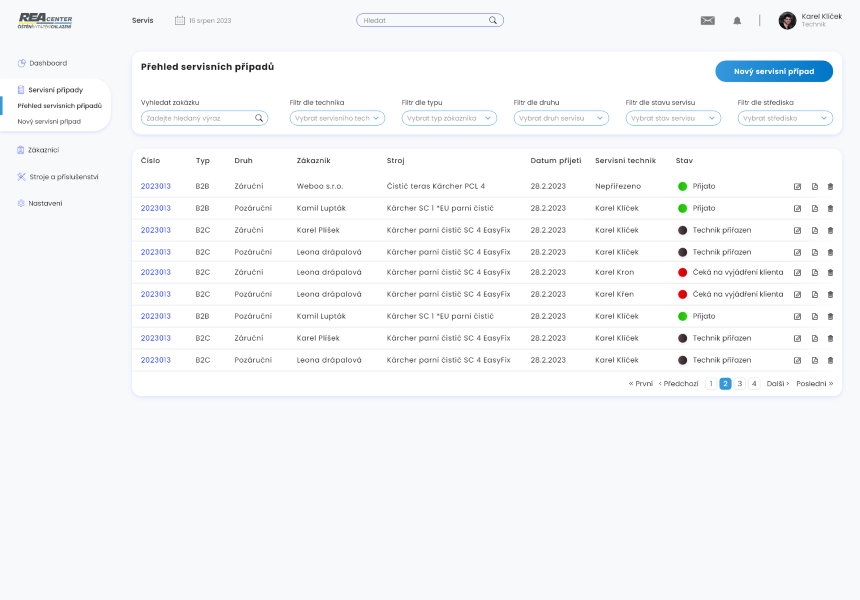860x600 pixels.
Task: Click the notification bell icon
Action: tap(737, 20)
